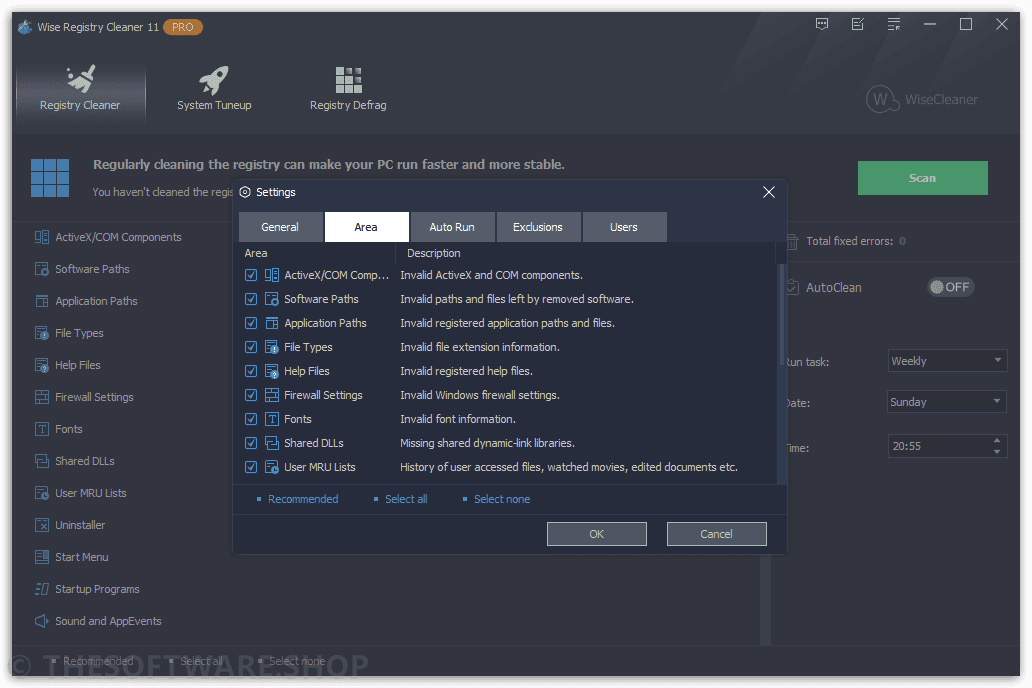Open the Run task Weekly dropdown
This screenshot has height=688, width=1032.
click(947, 361)
